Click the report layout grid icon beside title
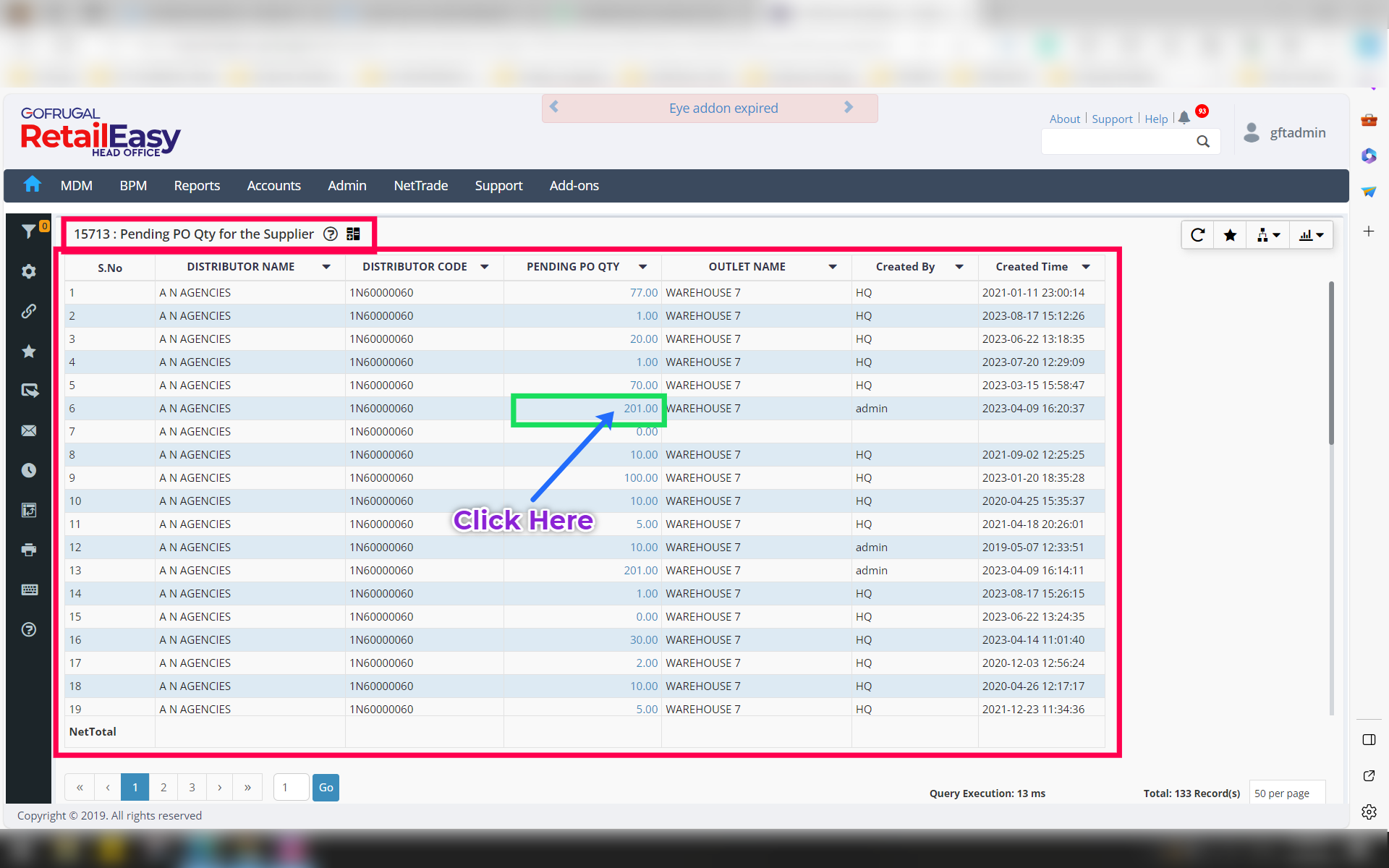The height and width of the screenshot is (868, 1389). pyautogui.click(x=353, y=234)
